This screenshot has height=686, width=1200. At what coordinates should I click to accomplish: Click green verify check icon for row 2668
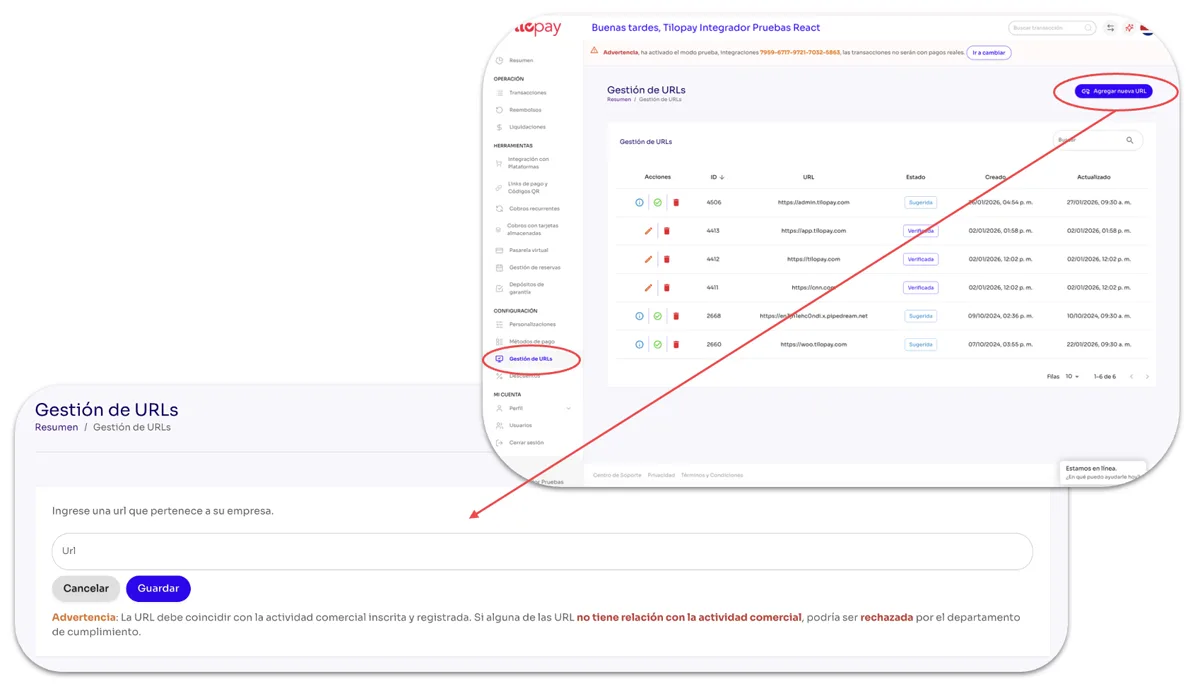pyautogui.click(x=658, y=316)
